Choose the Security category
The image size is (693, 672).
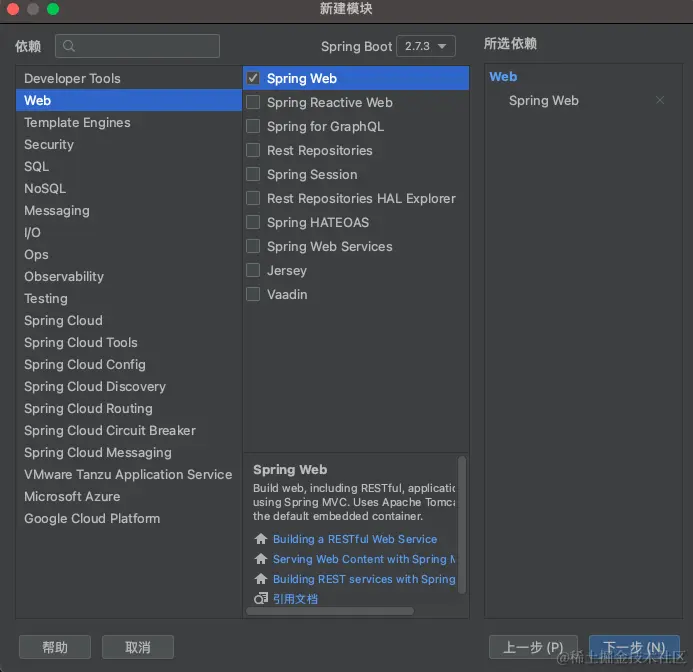tap(129, 145)
